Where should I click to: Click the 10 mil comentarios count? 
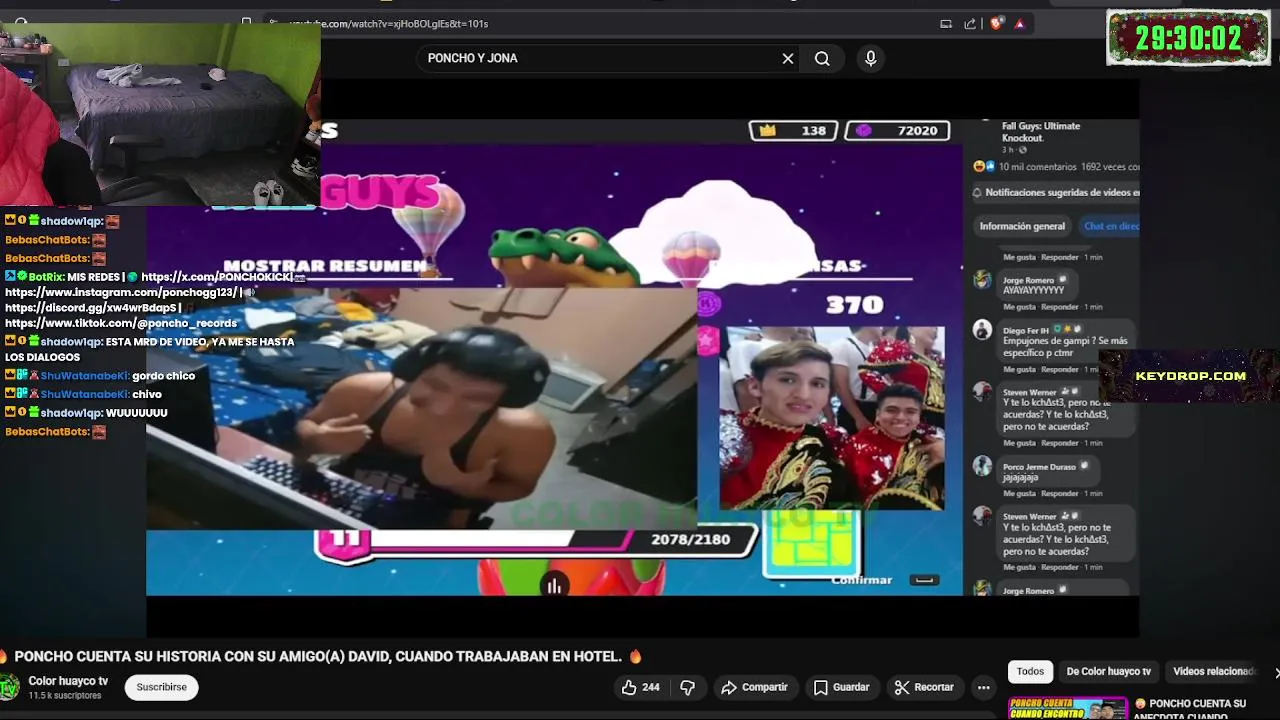click(1037, 167)
